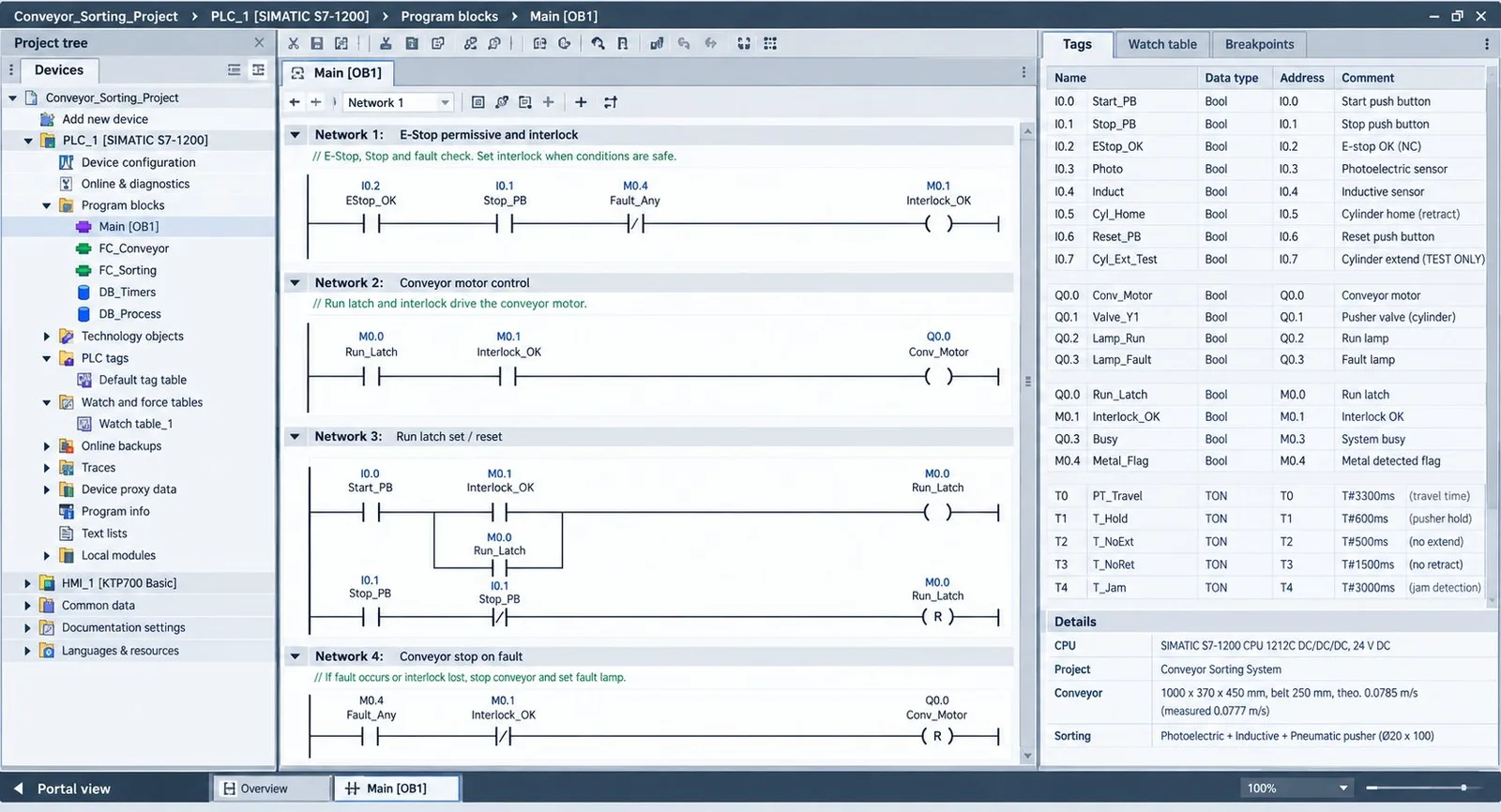Viewport: 1501px width, 812px height.
Task: Click the square box icon after the Network 1 selector
Action: (478, 102)
